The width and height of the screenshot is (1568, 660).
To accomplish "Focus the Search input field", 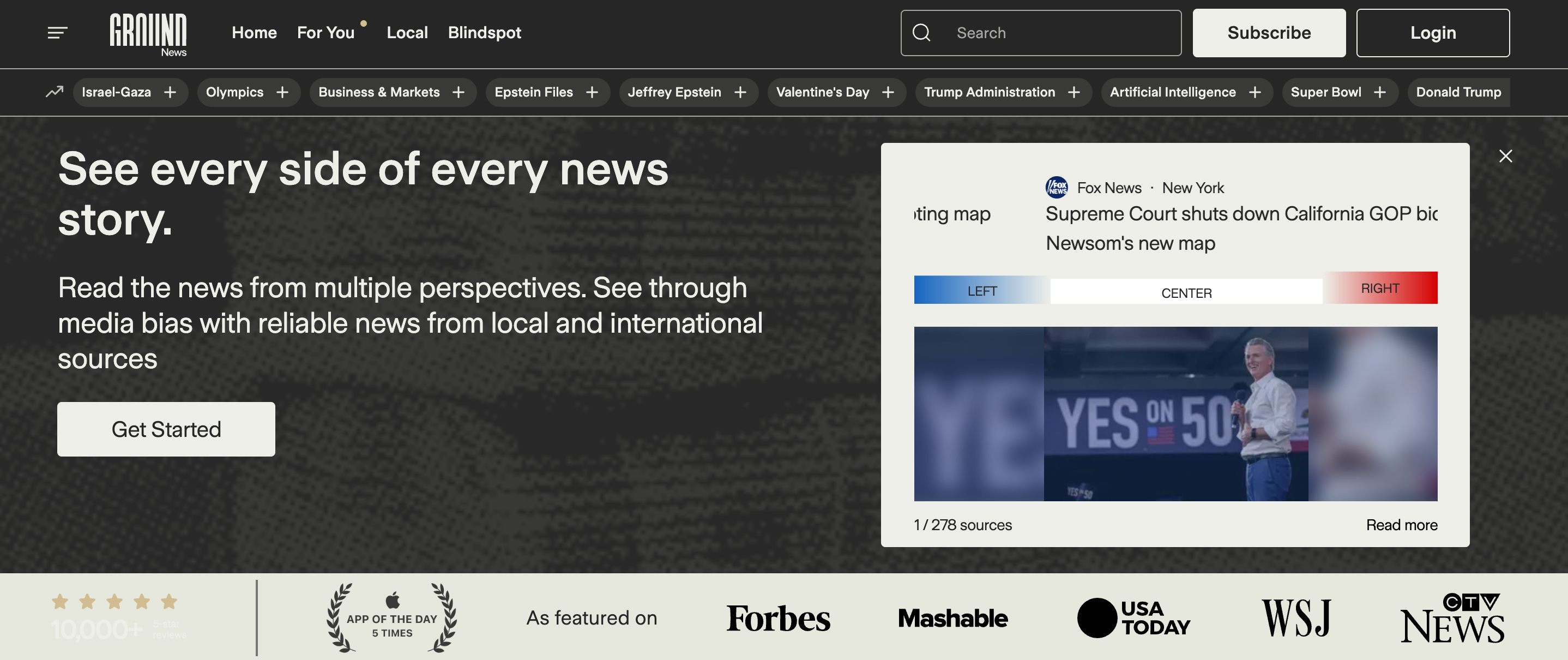I will 1059,33.
